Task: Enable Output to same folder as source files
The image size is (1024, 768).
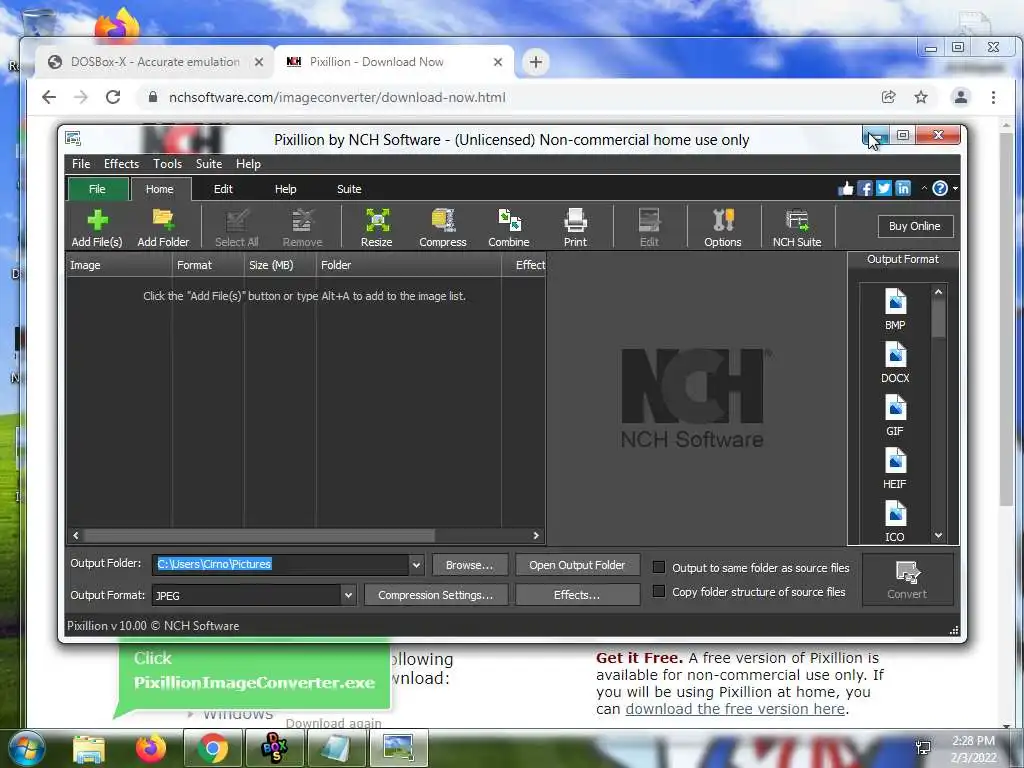Action: tap(659, 568)
